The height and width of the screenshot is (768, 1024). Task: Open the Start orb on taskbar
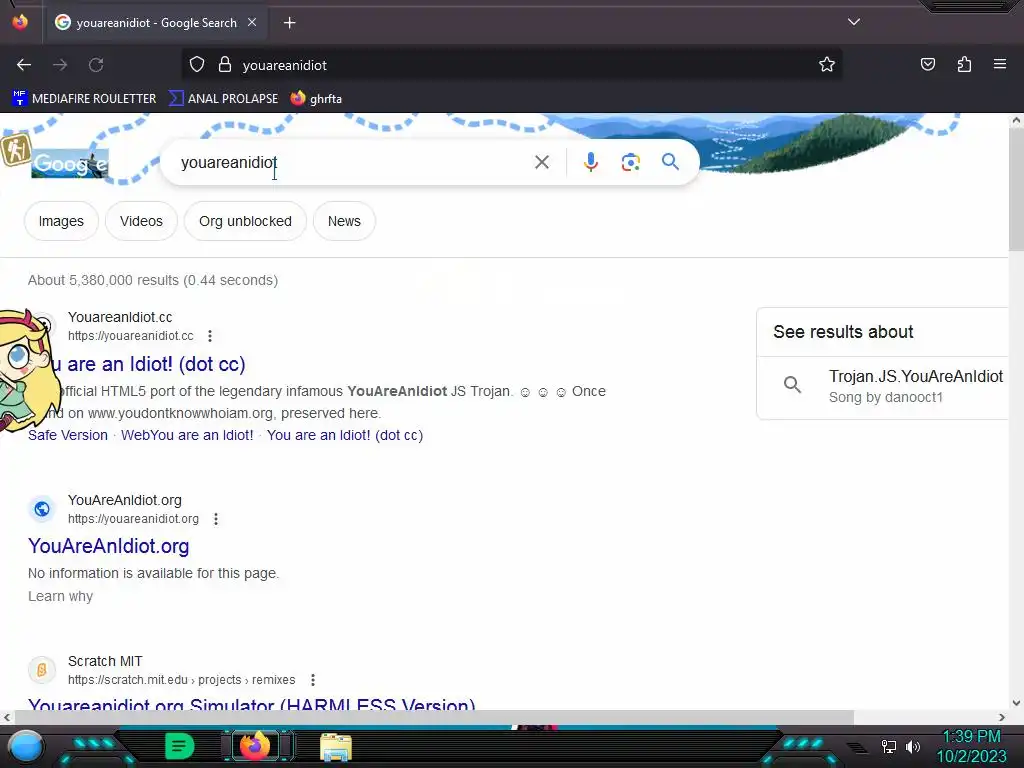pos(26,747)
